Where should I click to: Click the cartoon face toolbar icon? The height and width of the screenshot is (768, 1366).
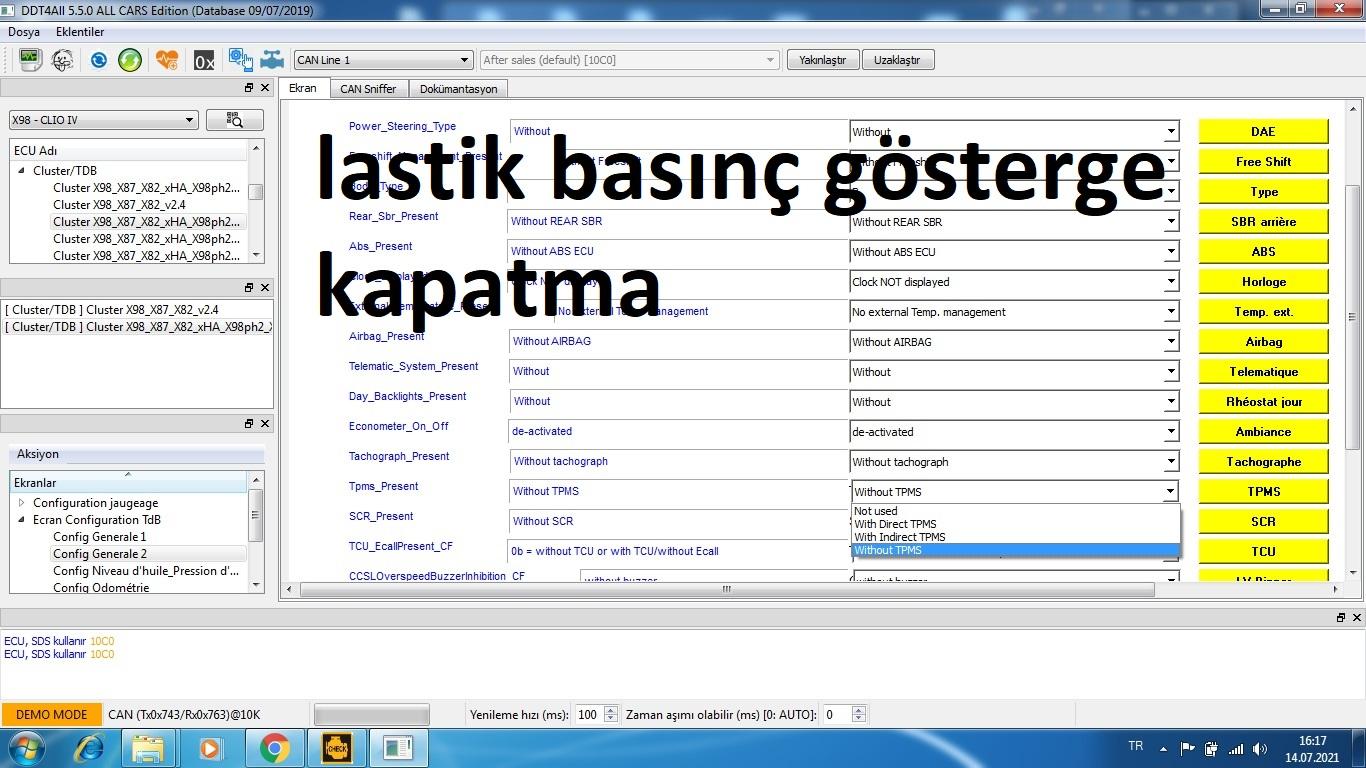point(62,60)
